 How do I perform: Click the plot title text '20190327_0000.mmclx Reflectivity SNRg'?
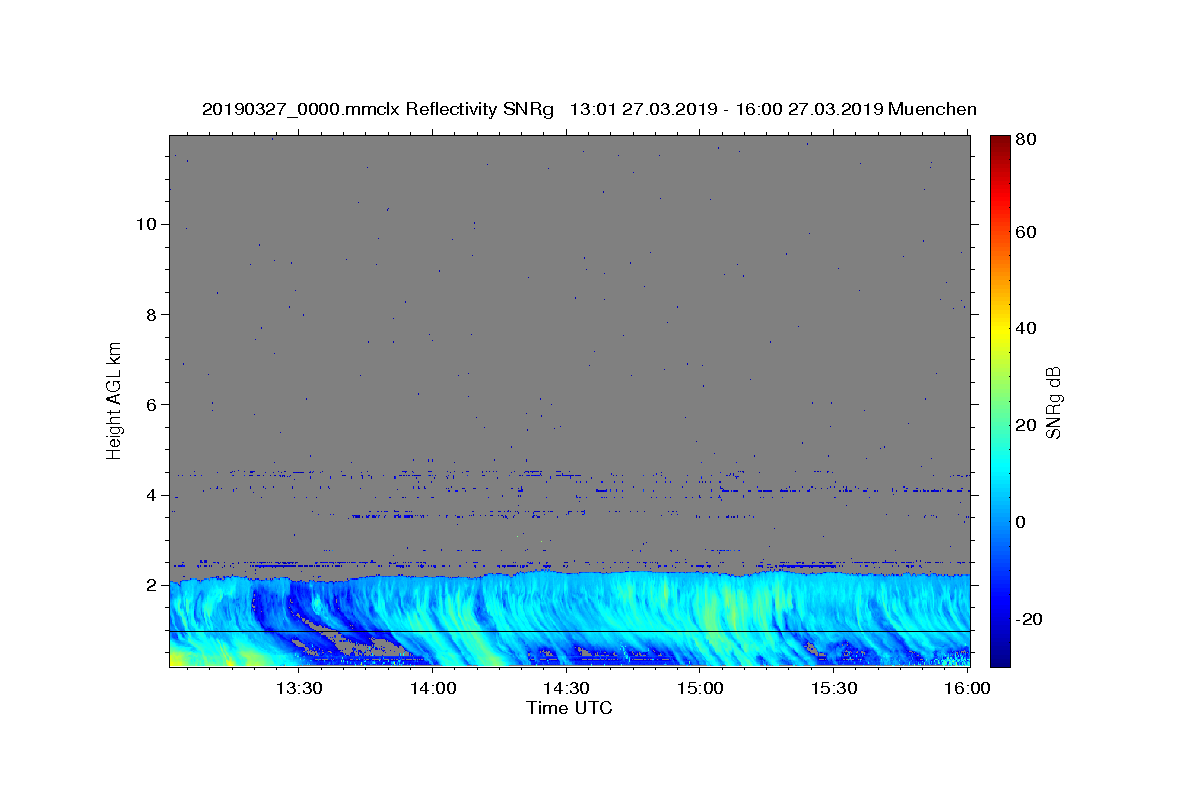click(378, 109)
